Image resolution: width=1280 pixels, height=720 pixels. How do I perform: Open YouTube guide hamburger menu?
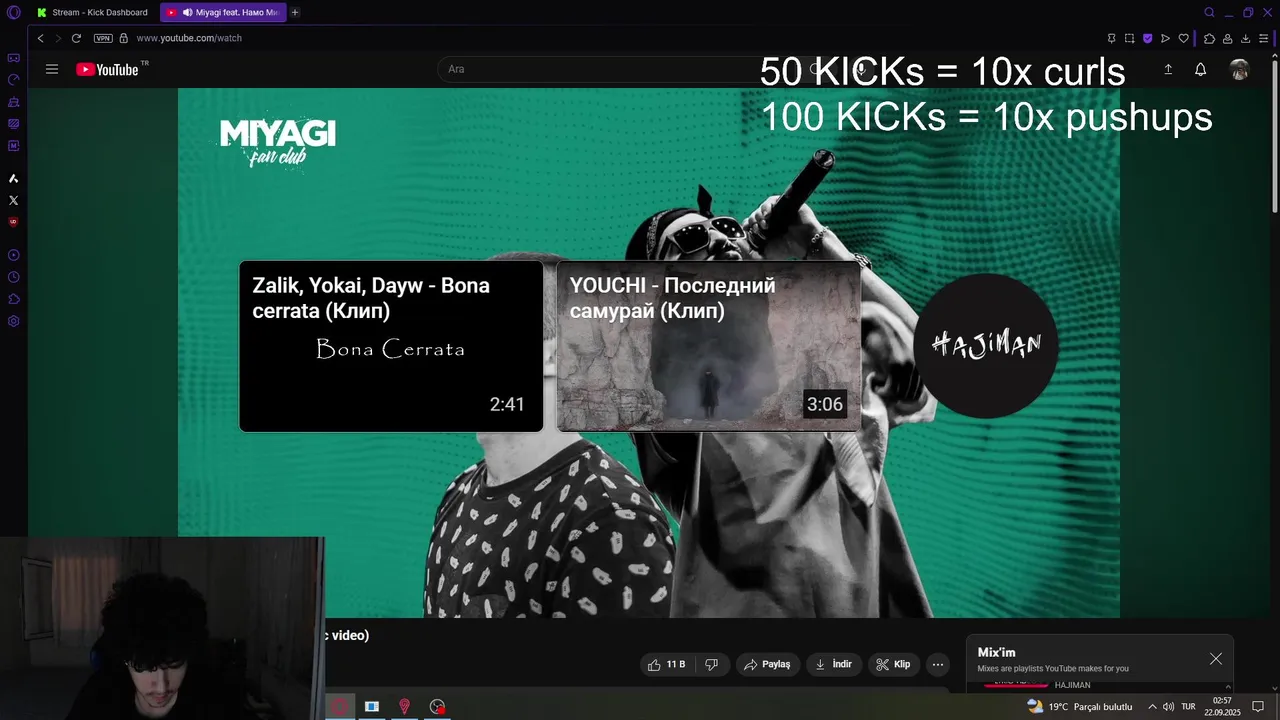pos(52,69)
